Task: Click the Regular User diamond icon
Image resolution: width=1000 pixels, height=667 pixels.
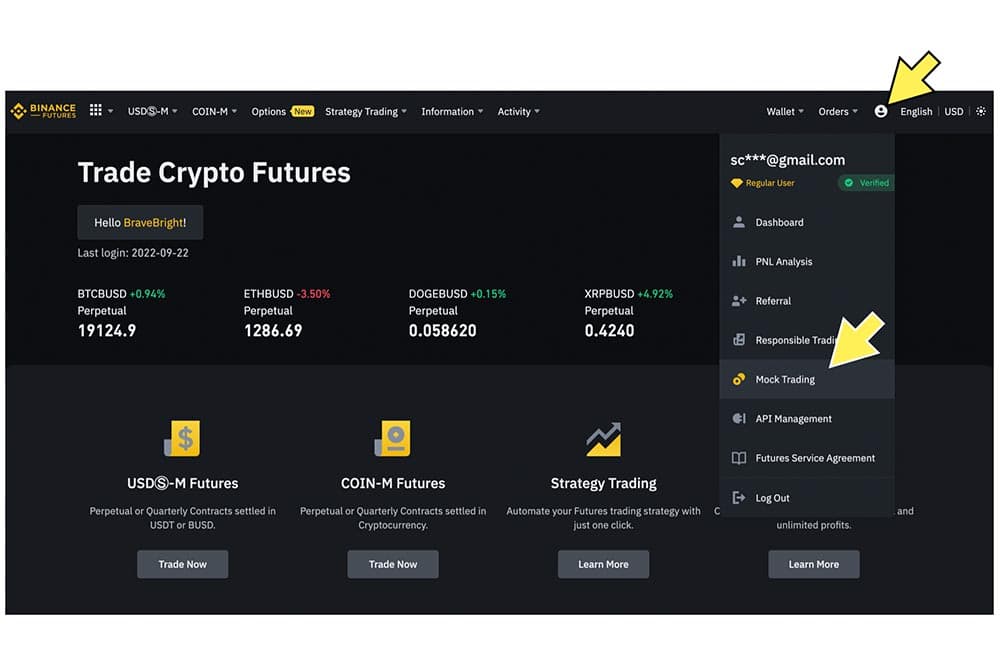Action: tap(737, 183)
